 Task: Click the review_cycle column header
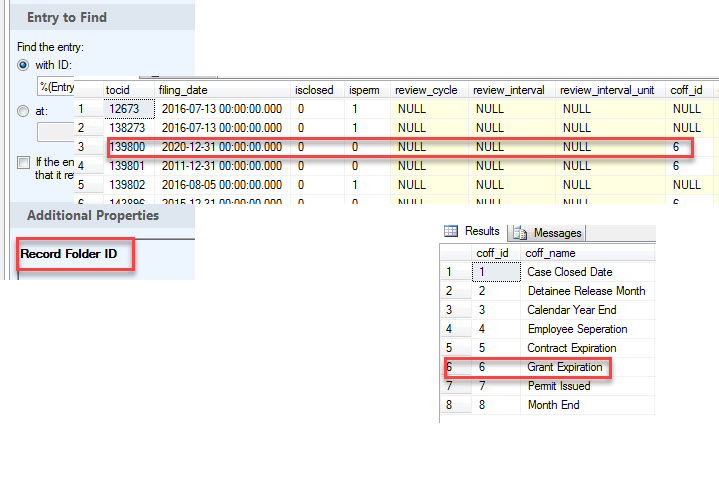429,90
